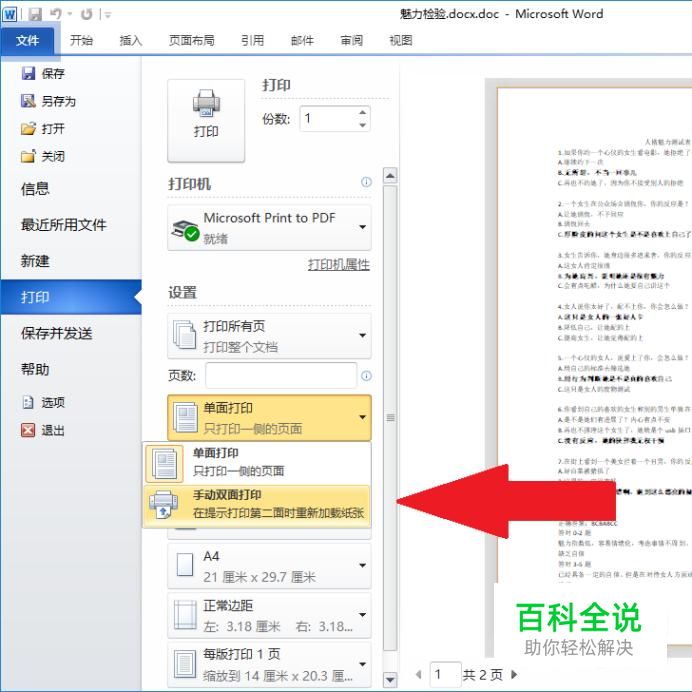Click the Redo icon in quick access toolbar
The image size is (692, 692).
(x=86, y=14)
